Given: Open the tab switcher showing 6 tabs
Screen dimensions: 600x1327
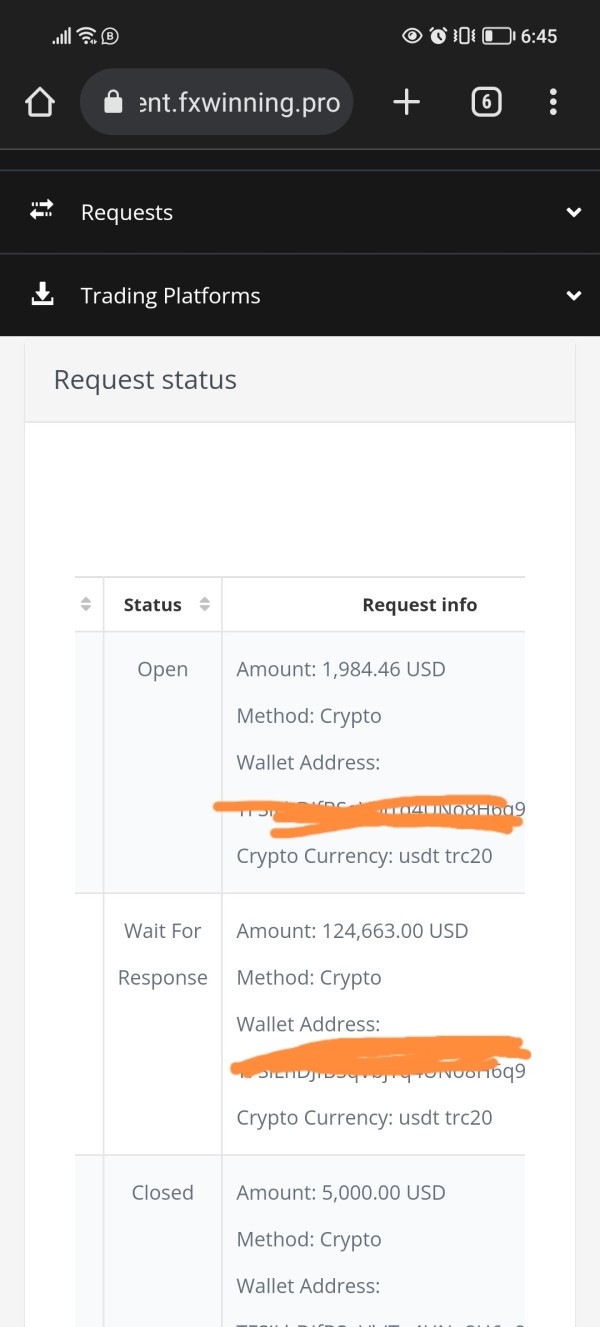Looking at the screenshot, I should tap(486, 102).
